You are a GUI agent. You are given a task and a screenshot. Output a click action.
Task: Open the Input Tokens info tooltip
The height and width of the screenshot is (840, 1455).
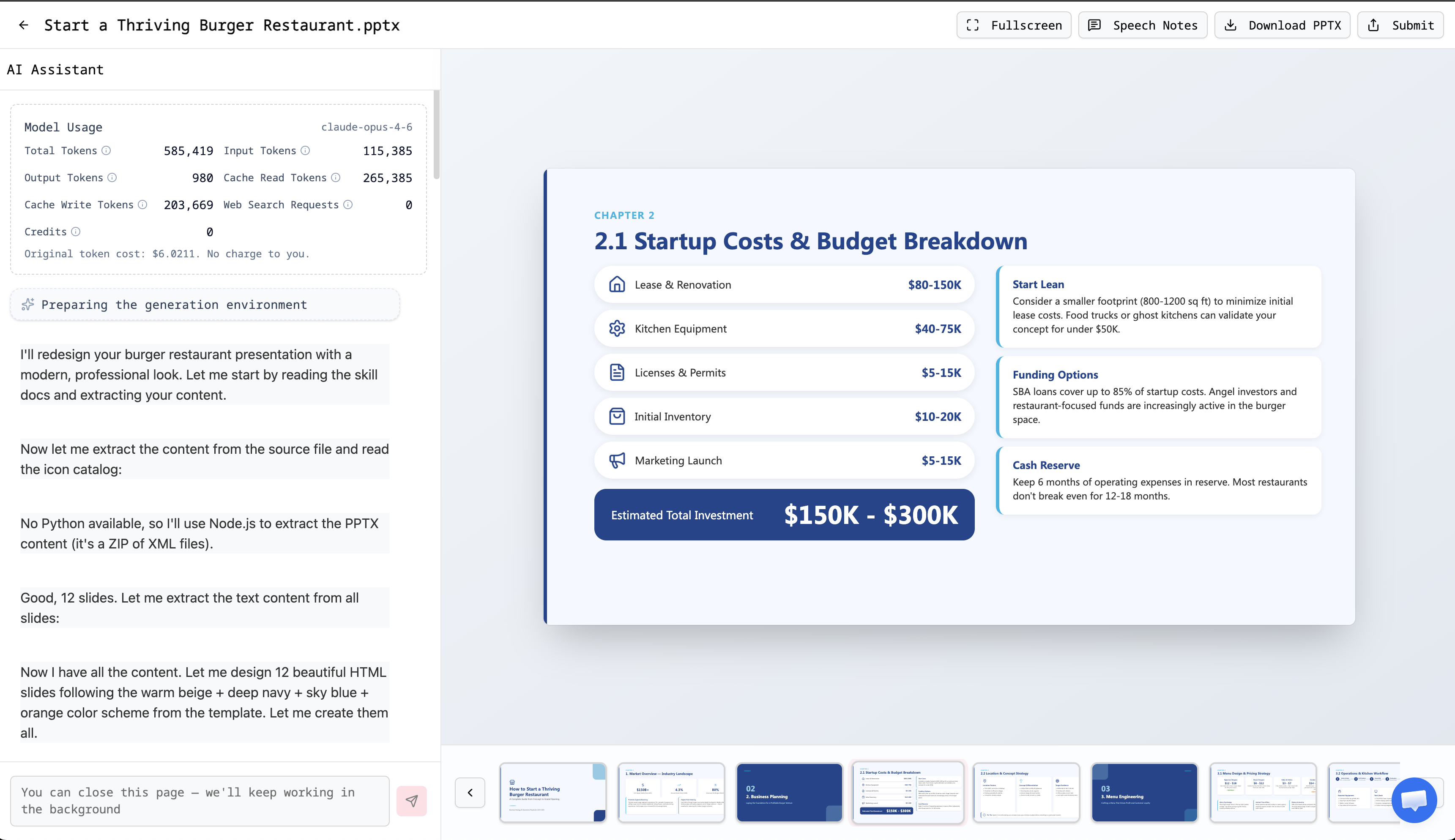pos(305,150)
